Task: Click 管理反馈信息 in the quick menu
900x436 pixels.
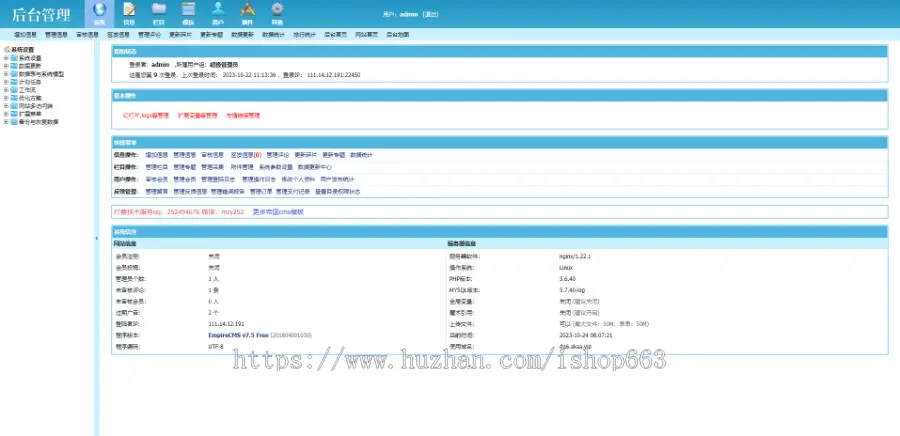Action: click(190, 192)
